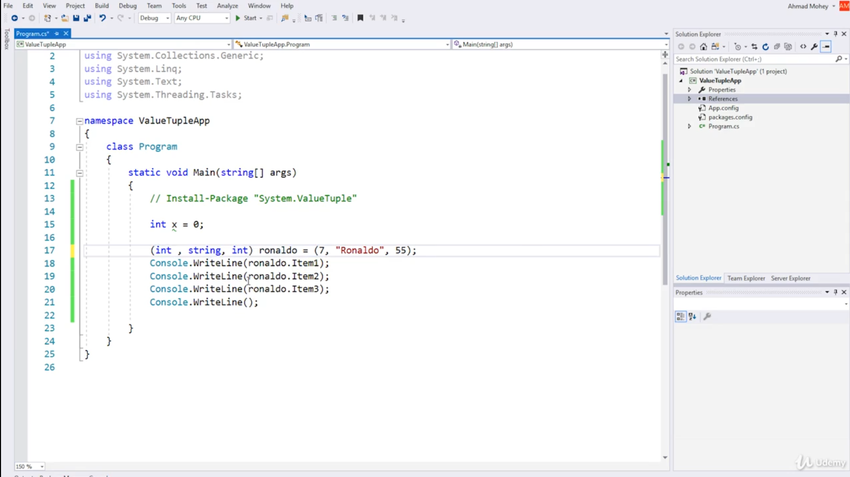Click the search magnifier icon in Solution Explorer

coord(839,59)
